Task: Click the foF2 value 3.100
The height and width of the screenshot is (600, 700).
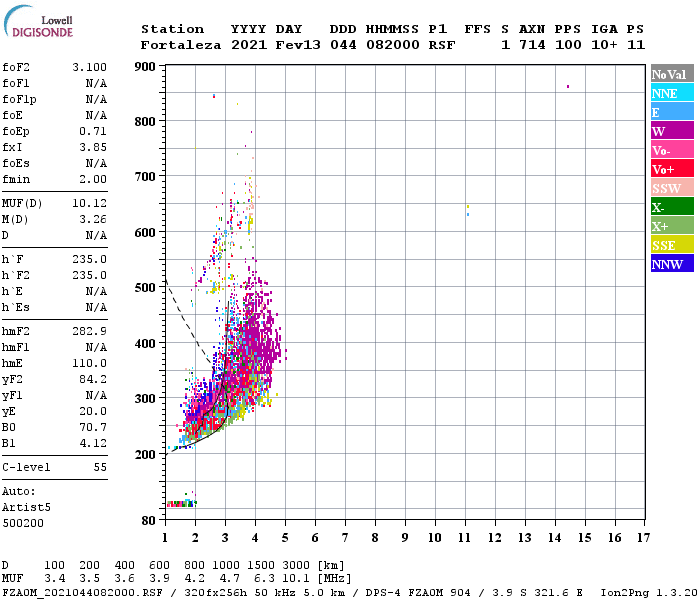Action: 89,67
